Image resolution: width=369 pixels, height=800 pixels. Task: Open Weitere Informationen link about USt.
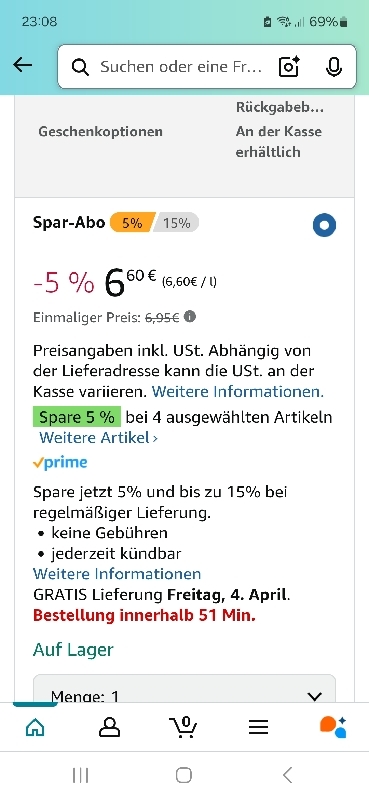(238, 392)
